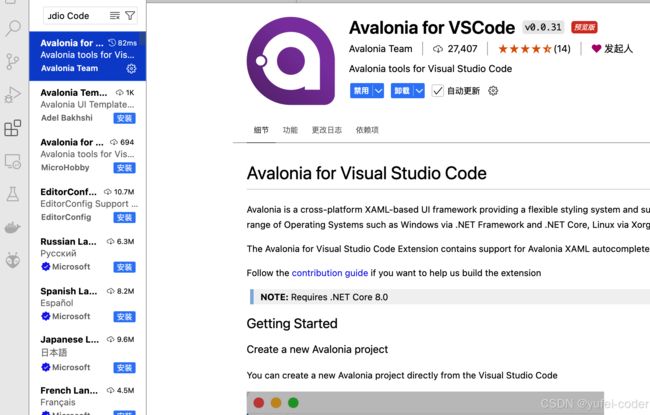Switch to the Features tab
The height and width of the screenshot is (415, 650).
coord(290,130)
